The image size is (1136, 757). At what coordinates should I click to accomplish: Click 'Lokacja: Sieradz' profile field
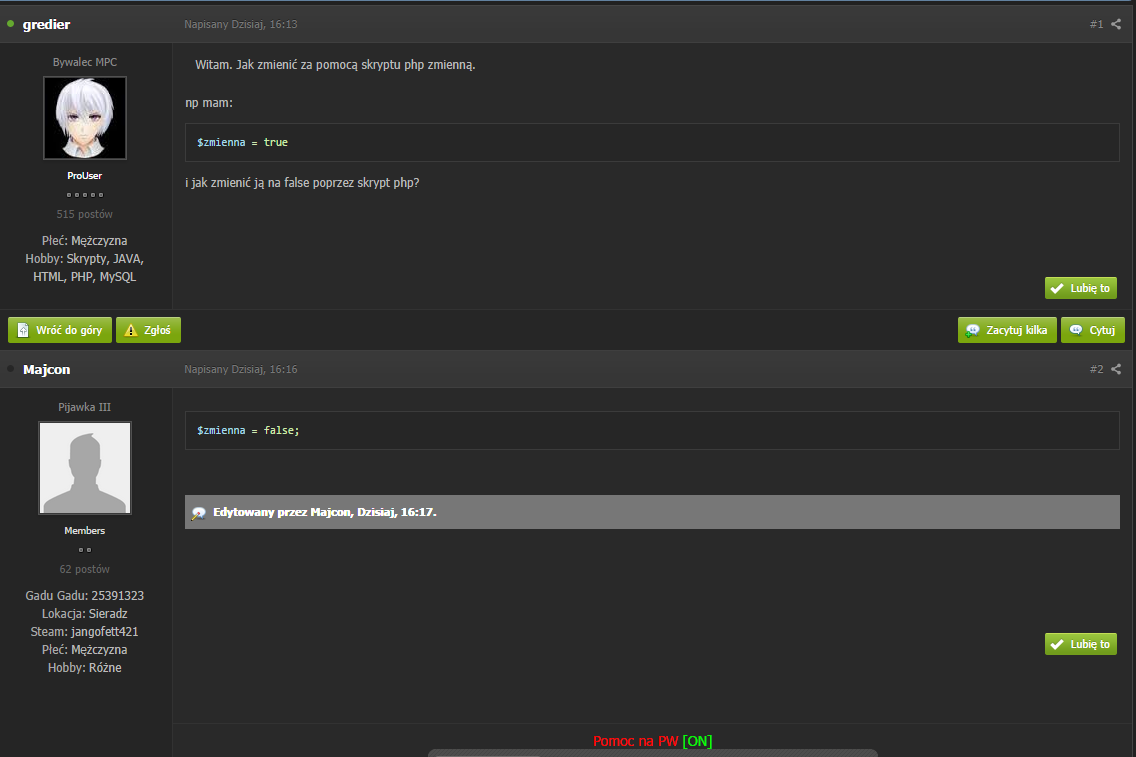point(85,614)
